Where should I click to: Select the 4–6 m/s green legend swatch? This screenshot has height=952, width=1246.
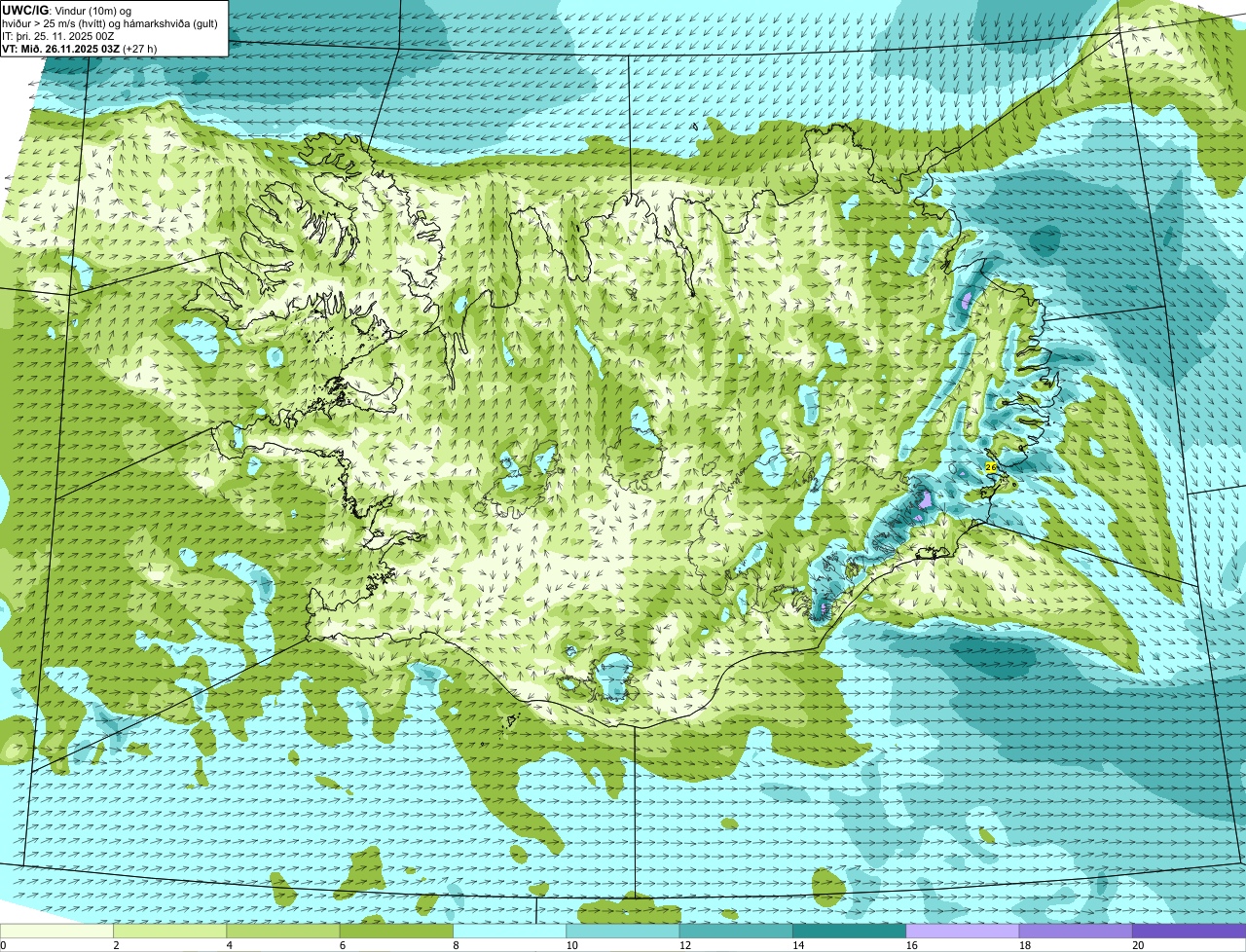283,931
